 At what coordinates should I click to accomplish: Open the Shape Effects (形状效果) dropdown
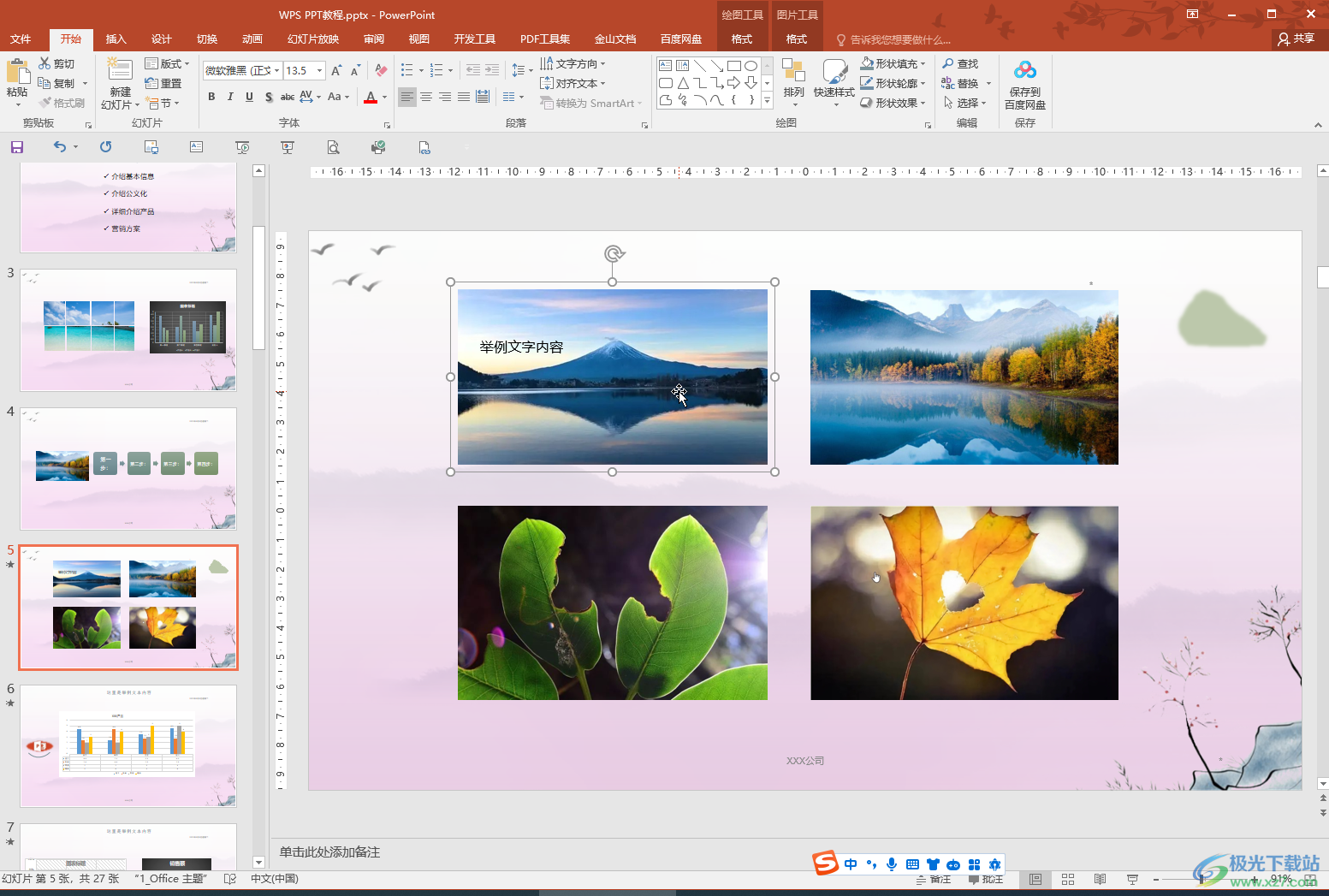893,103
